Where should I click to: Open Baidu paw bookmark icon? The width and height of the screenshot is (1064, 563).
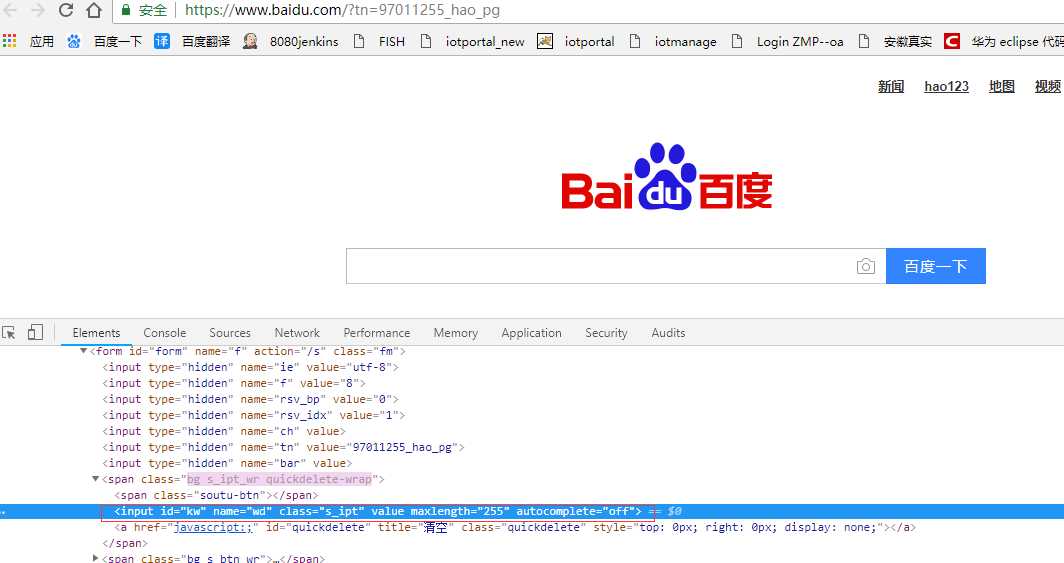(x=74, y=41)
